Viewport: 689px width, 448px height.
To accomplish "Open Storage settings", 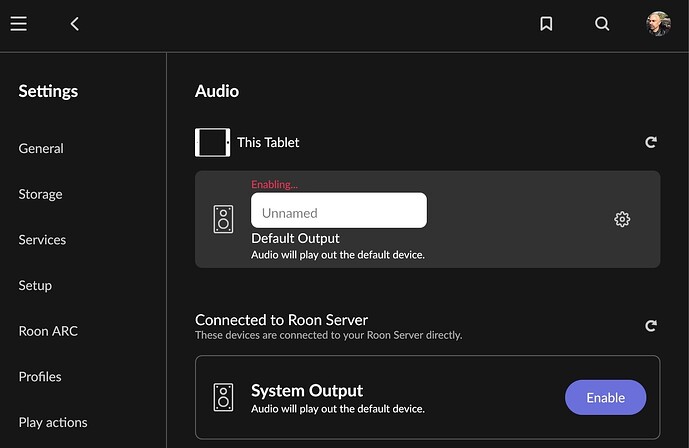I will point(40,194).
